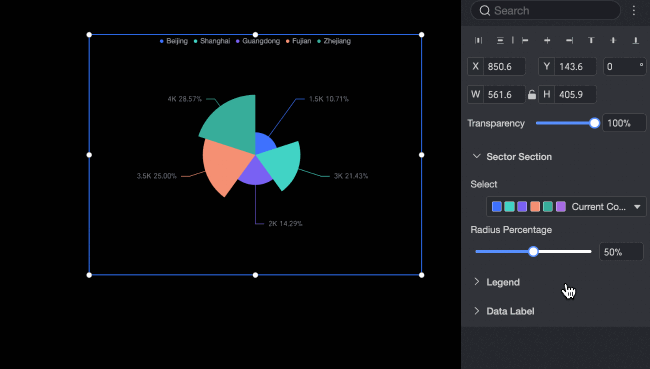This screenshot has width=650, height=369.
Task: Click the Y position input field
Action: [575, 66]
